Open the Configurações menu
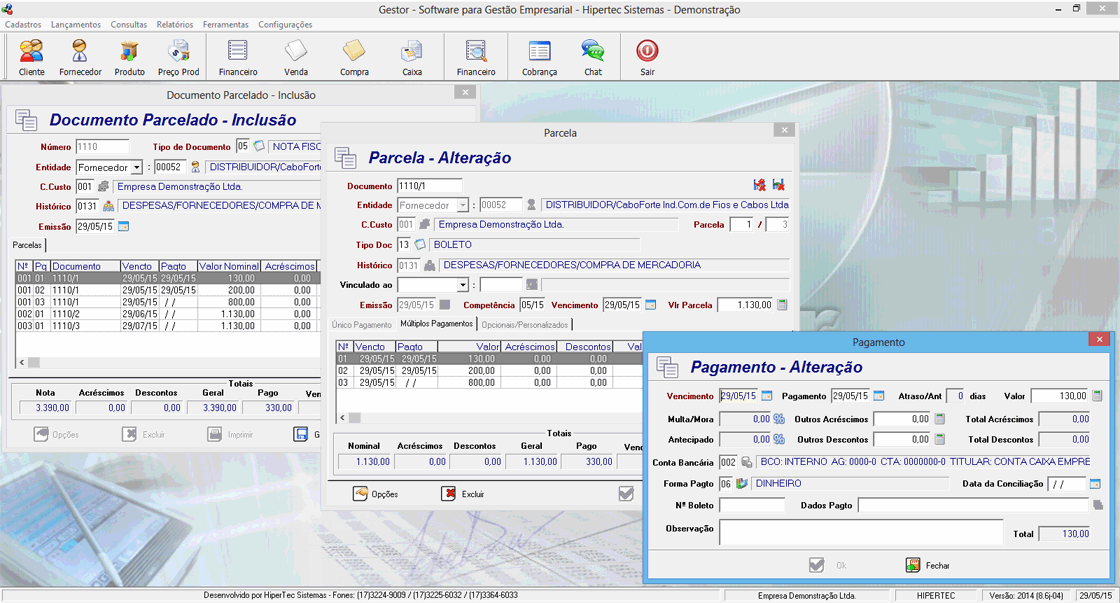 pyautogui.click(x=285, y=24)
